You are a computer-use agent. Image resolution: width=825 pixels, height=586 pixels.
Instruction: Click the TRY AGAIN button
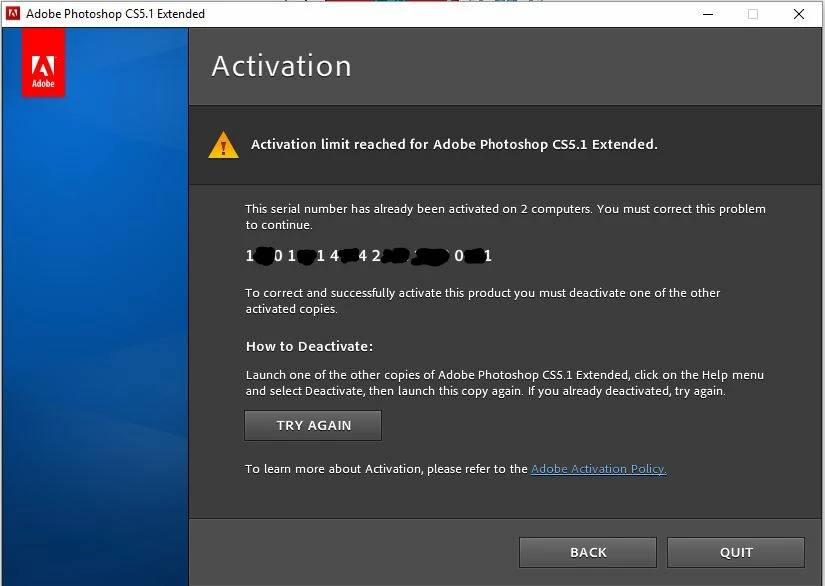point(313,425)
